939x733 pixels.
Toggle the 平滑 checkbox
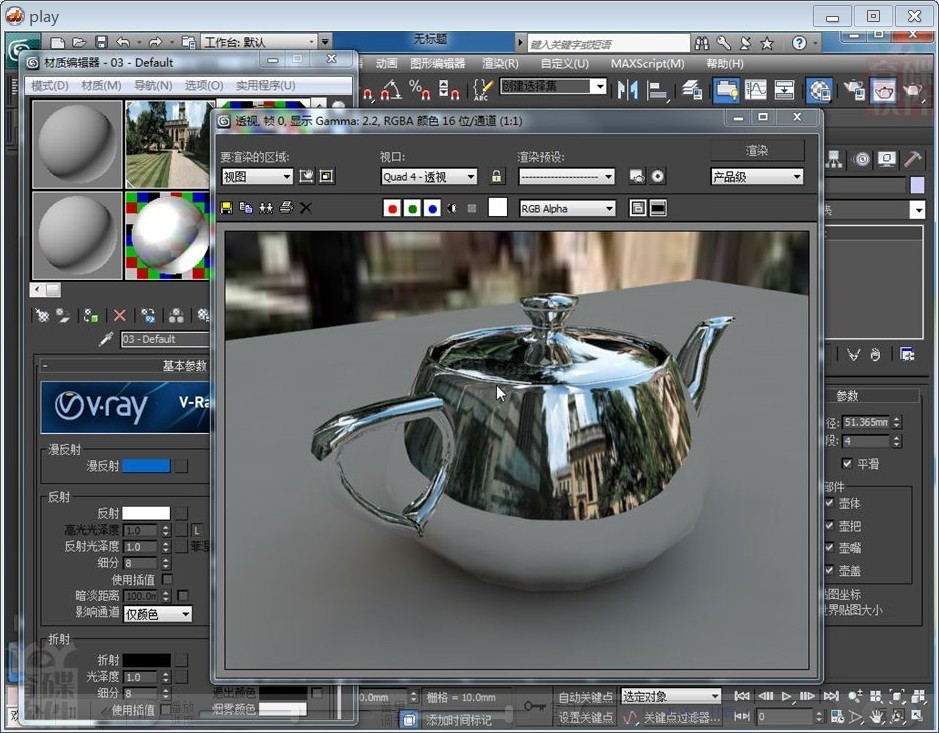click(x=847, y=464)
